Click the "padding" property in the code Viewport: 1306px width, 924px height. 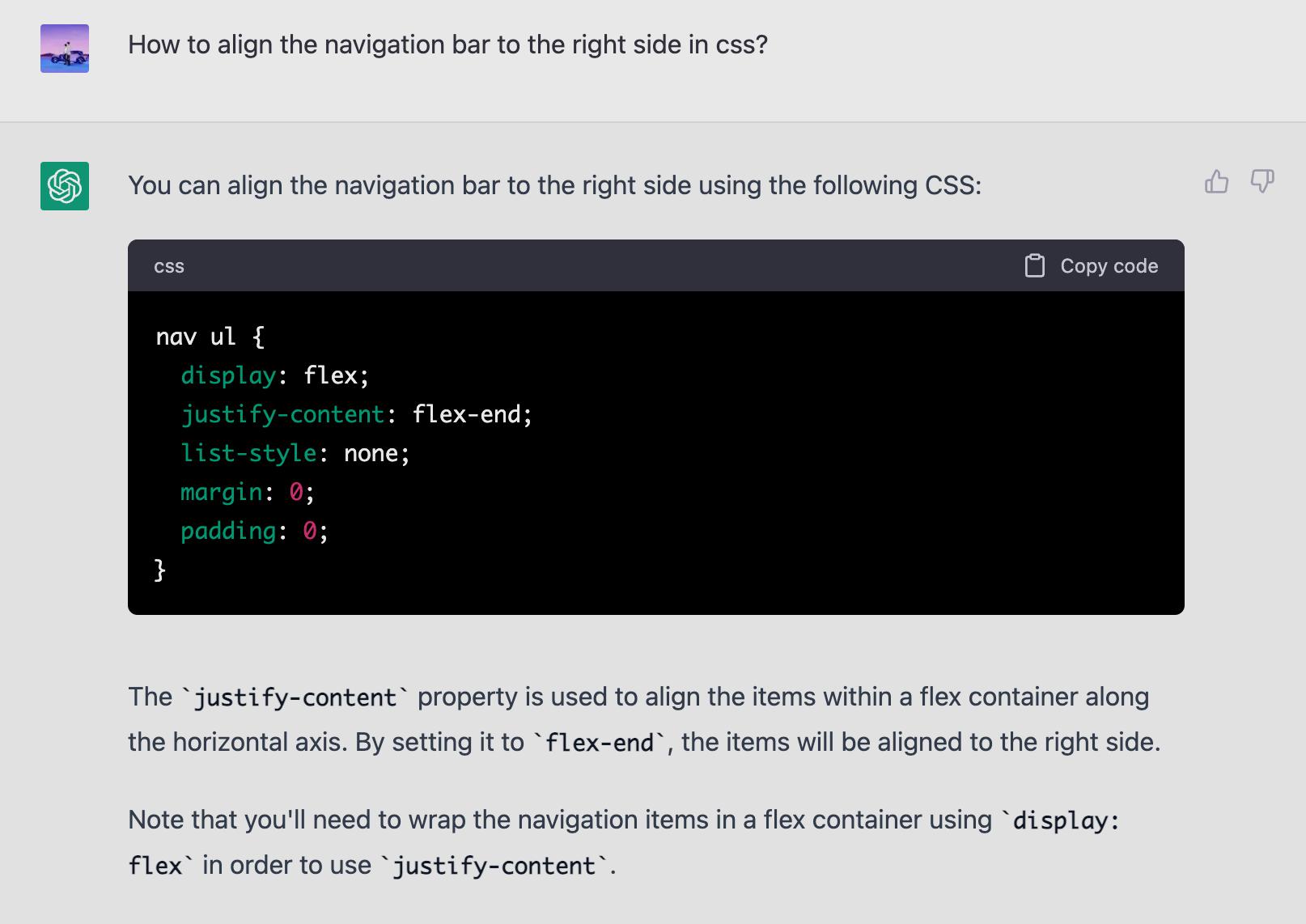228,531
